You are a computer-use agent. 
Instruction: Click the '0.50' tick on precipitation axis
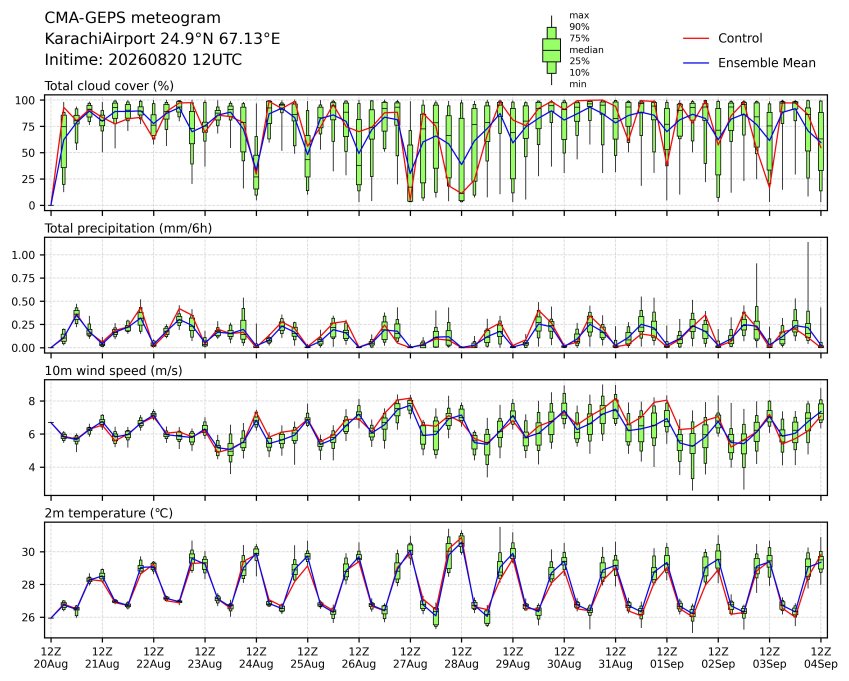coord(24,302)
